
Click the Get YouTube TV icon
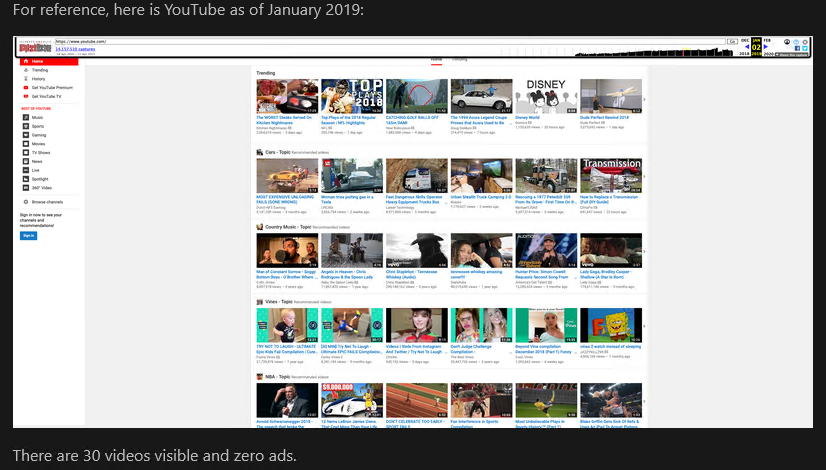(26, 96)
